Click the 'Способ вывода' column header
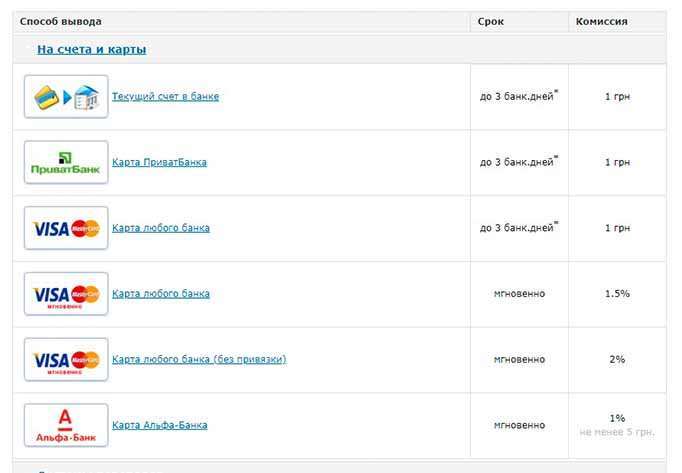Viewport: 682px width, 473px height. [x=61, y=21]
